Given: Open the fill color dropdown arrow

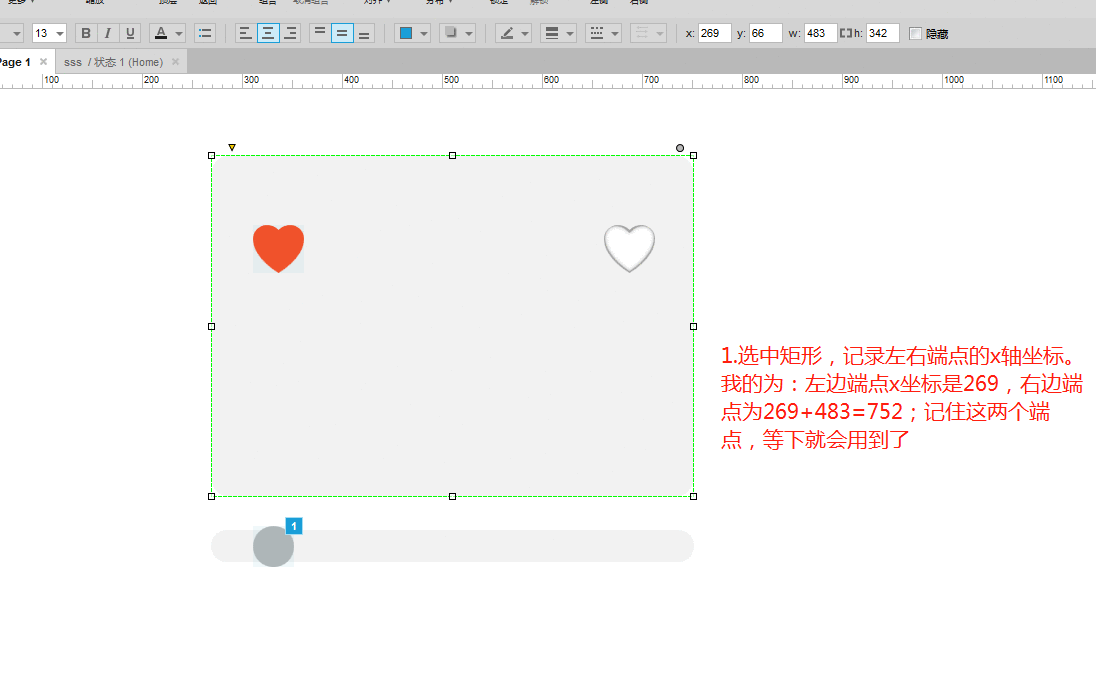Looking at the screenshot, I should pos(424,34).
